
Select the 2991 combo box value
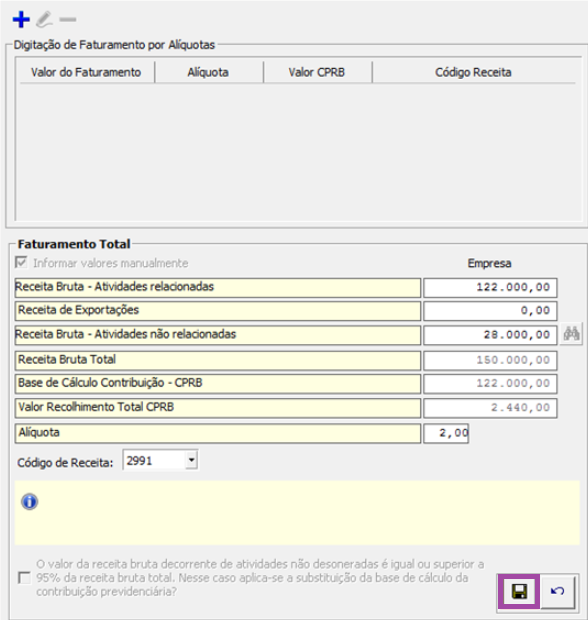154,460
